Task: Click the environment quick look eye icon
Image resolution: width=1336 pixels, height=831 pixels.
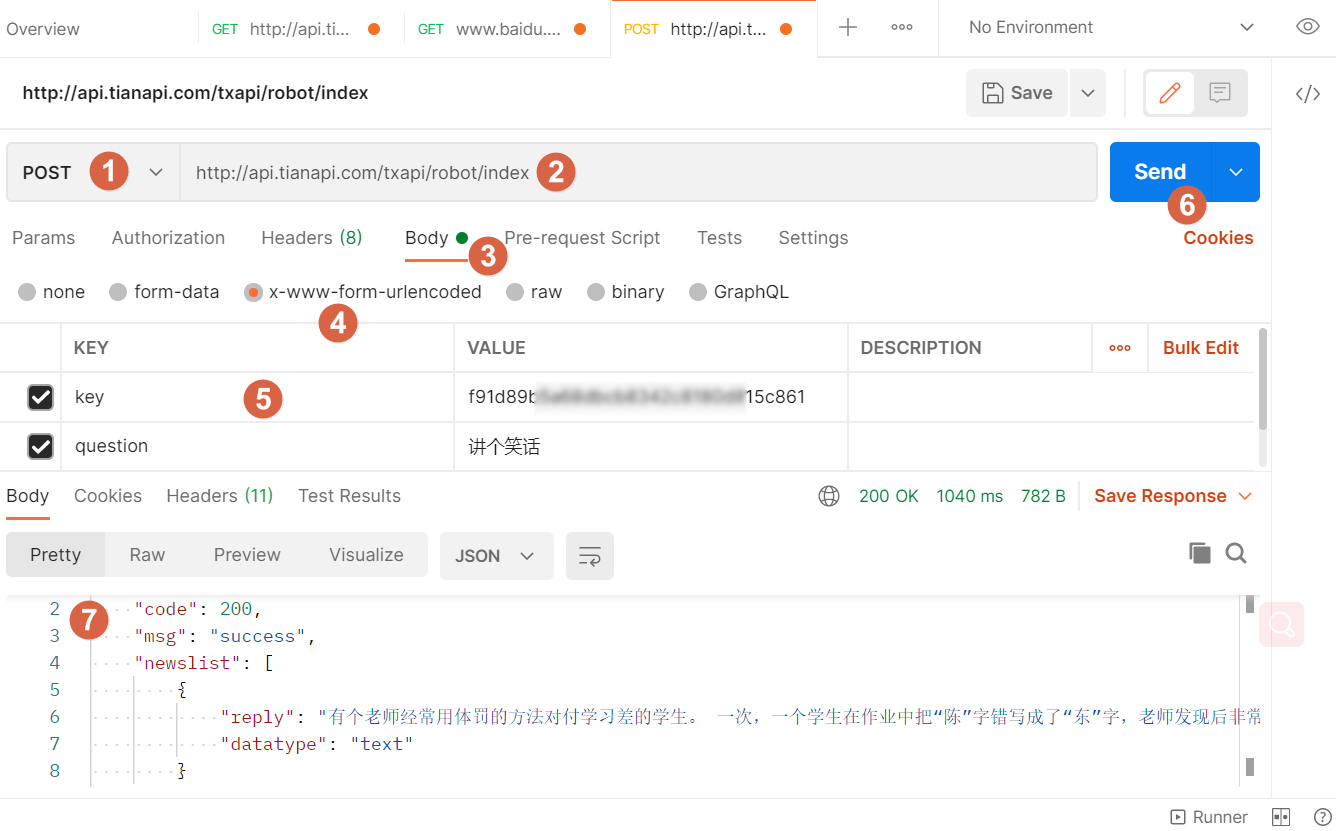Action: 1307,27
